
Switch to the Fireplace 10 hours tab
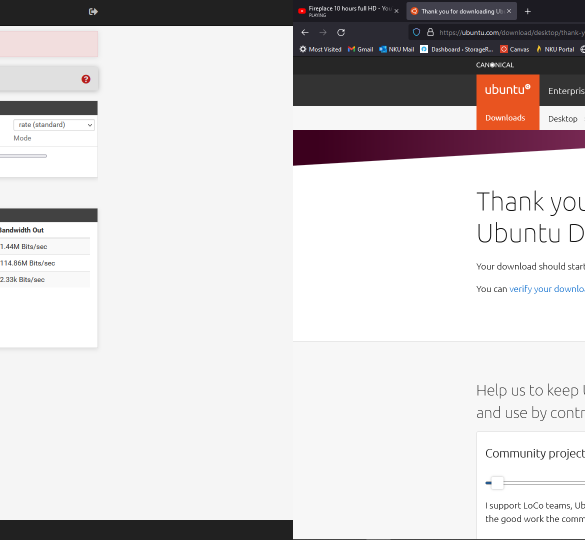tap(349, 11)
